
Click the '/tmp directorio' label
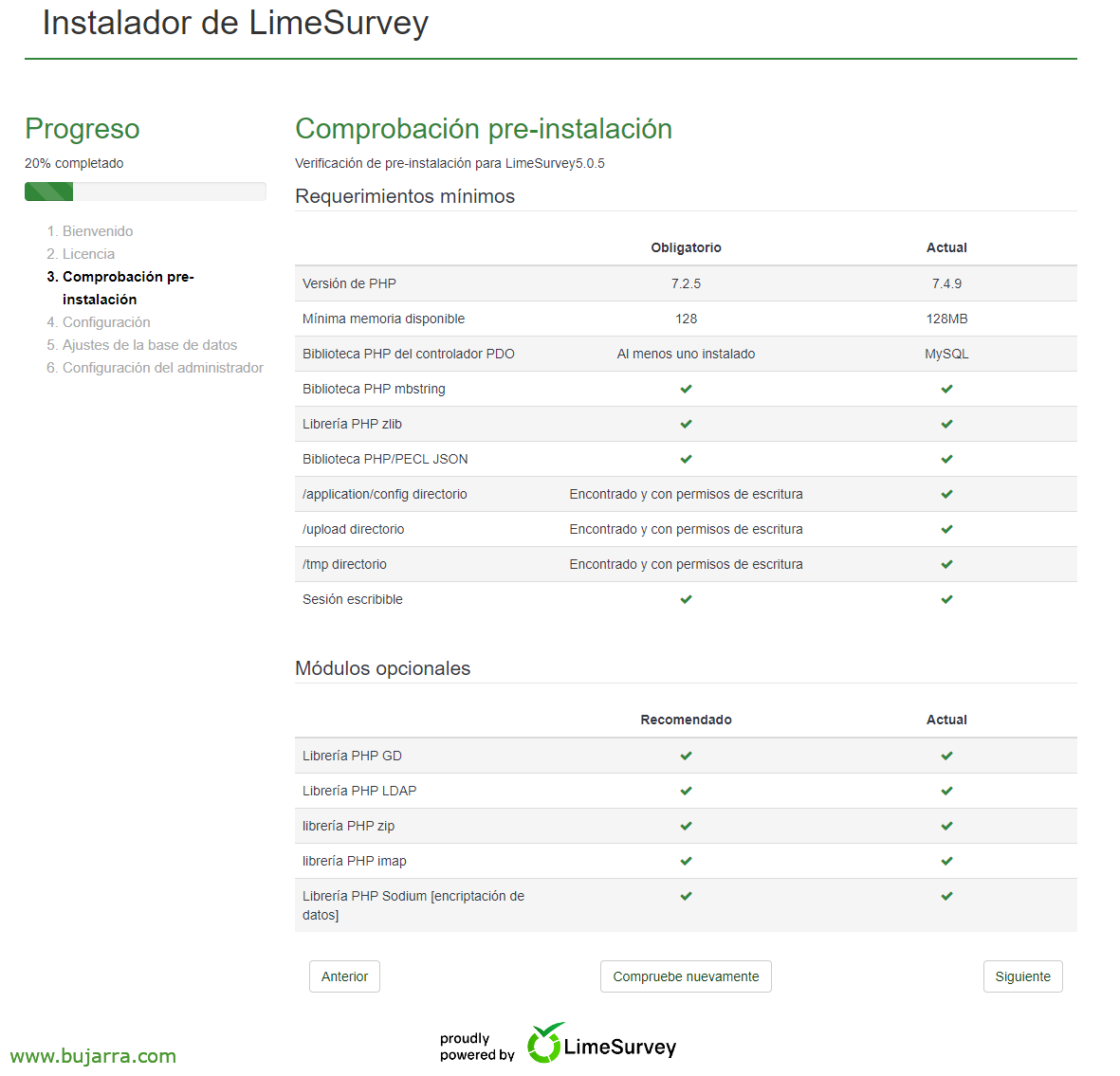(344, 564)
